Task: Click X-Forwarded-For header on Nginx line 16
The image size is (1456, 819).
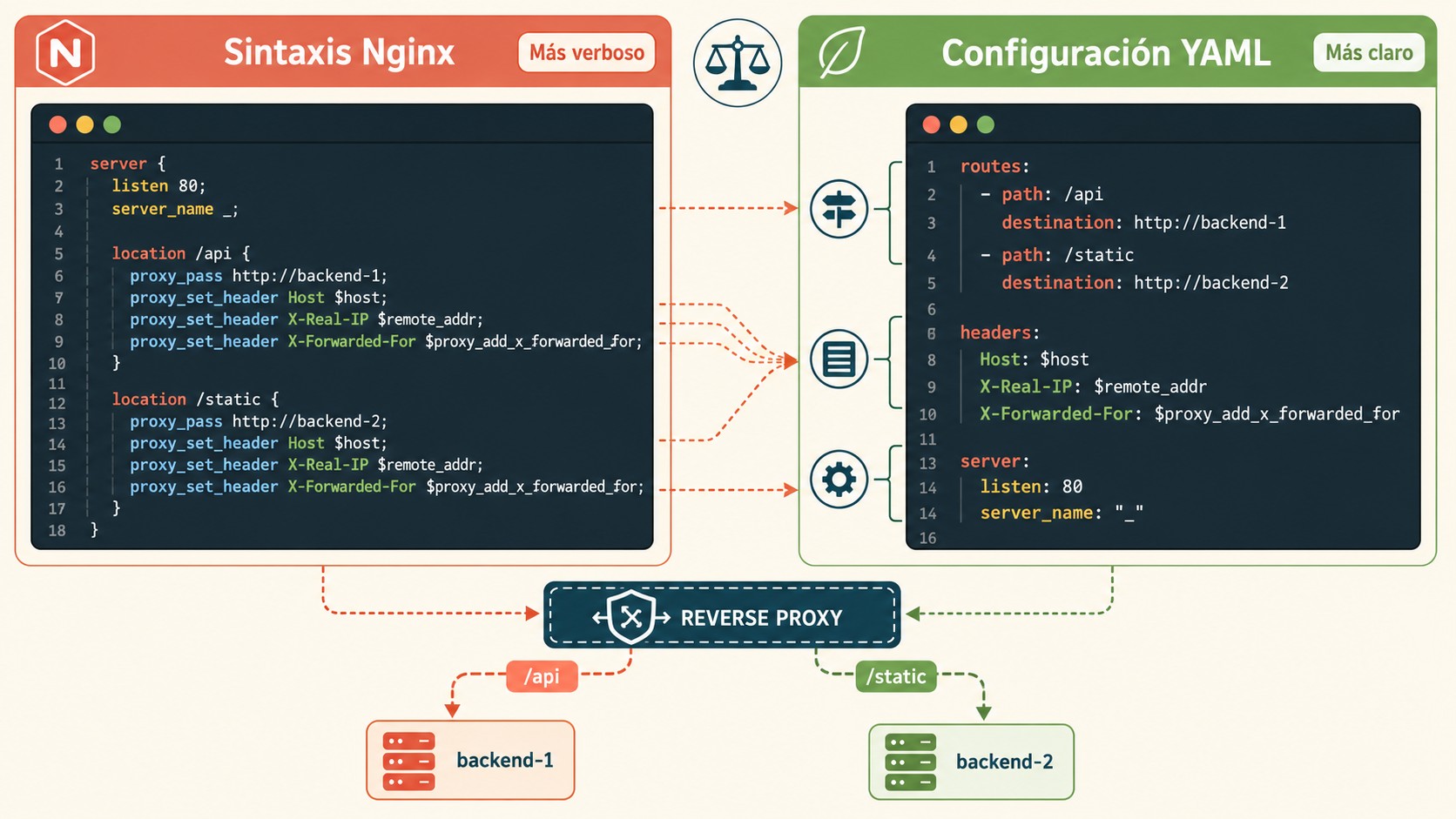Action: [387, 487]
